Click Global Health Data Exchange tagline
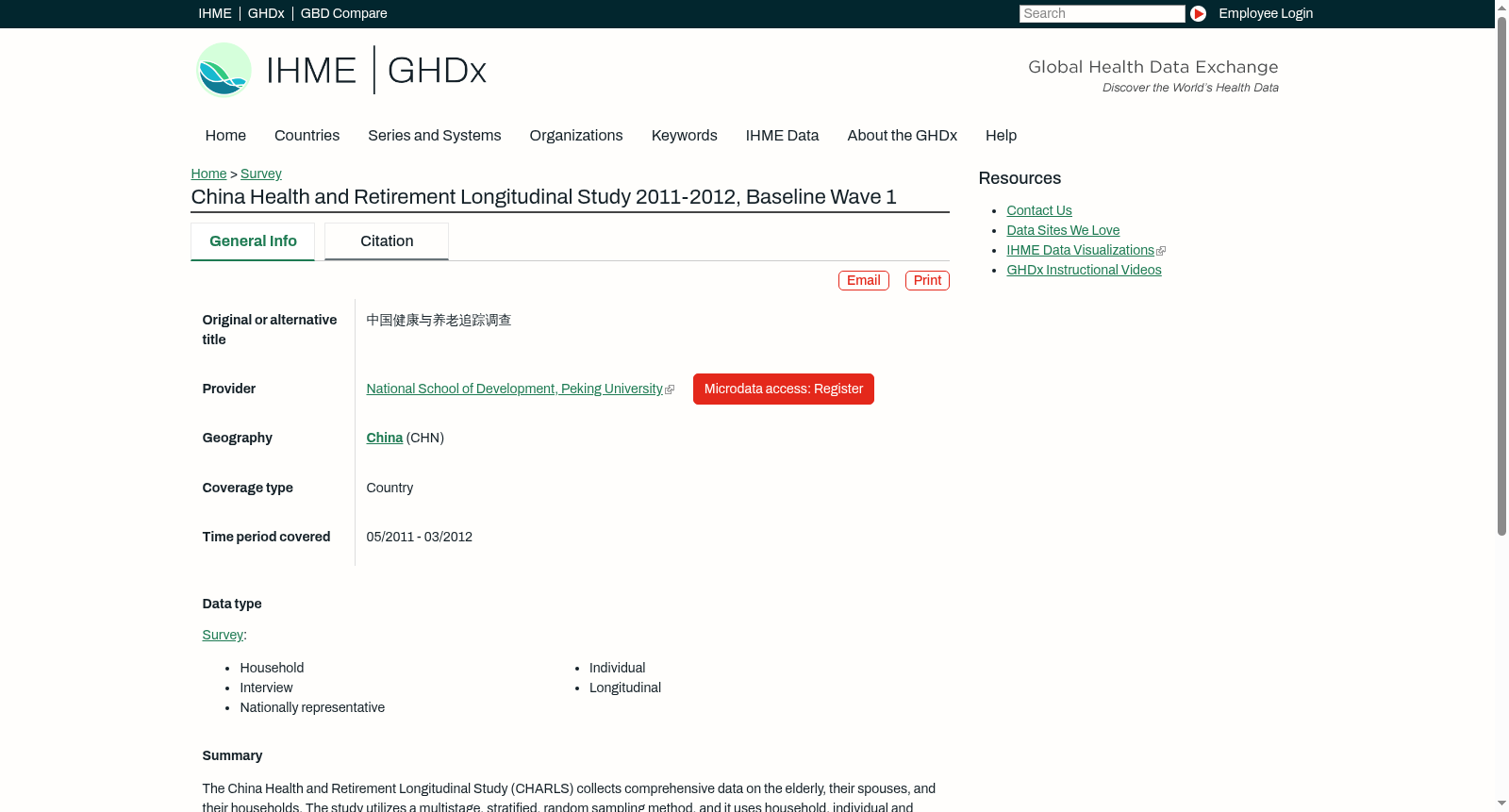 click(x=1152, y=67)
